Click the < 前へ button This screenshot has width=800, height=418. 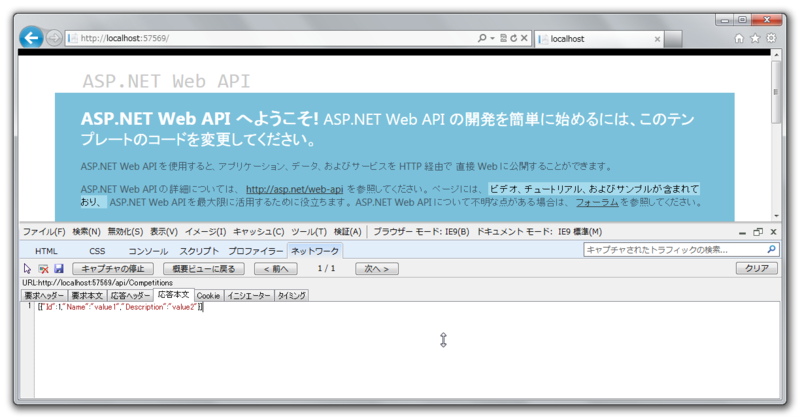coord(276,269)
